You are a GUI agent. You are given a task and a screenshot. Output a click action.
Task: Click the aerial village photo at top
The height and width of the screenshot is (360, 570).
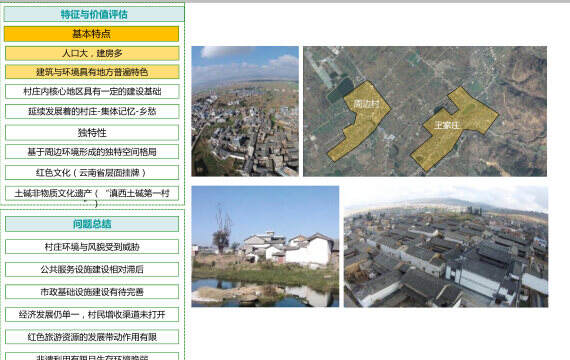245,111
